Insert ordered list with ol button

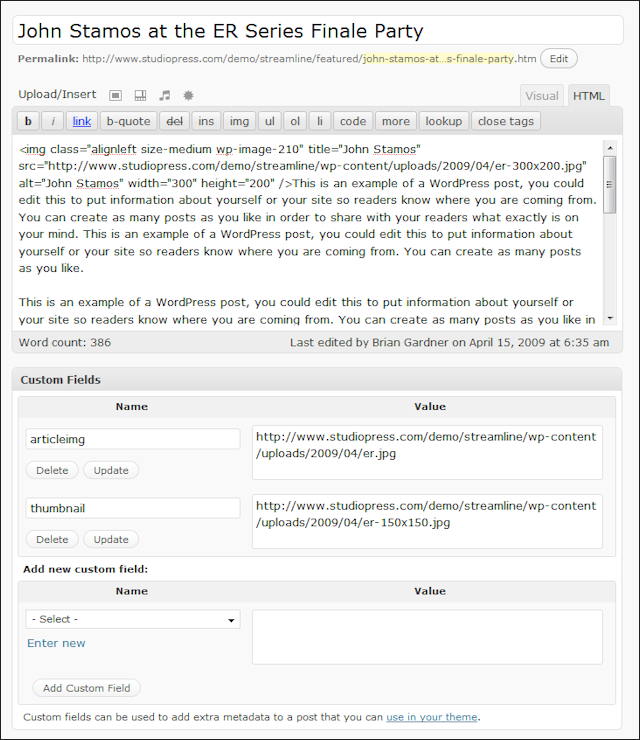pyautogui.click(x=295, y=121)
